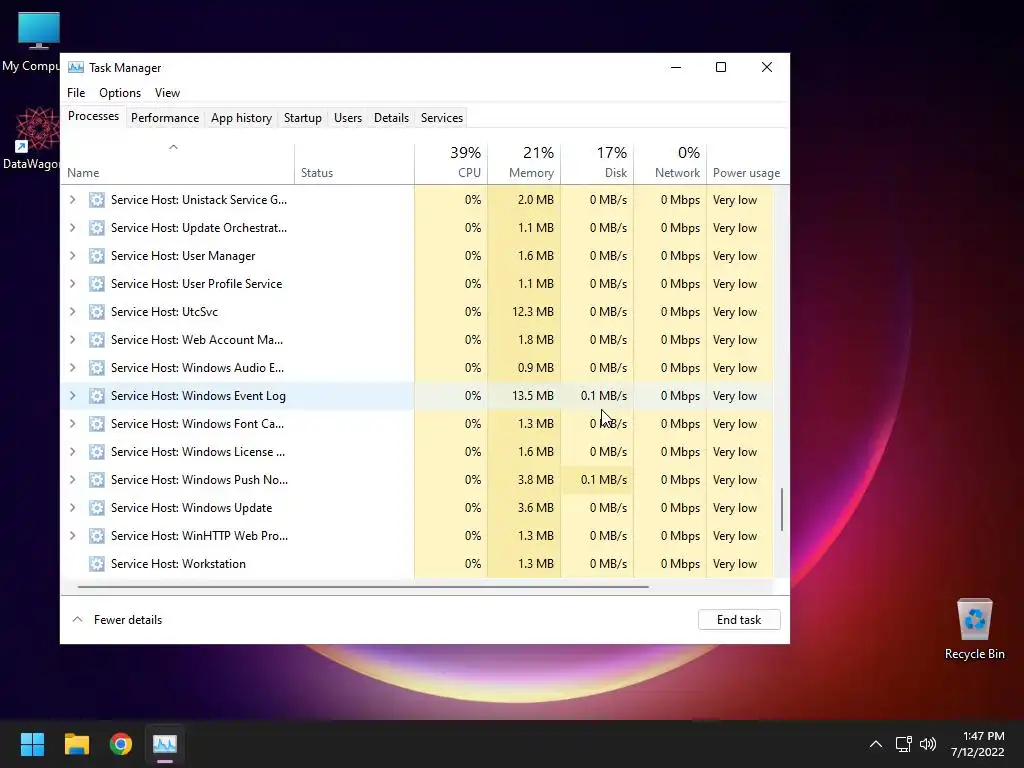Screen dimensions: 1024x768
Task: Expand Service Host: UtcSvc
Action: pyautogui.click(x=72, y=312)
